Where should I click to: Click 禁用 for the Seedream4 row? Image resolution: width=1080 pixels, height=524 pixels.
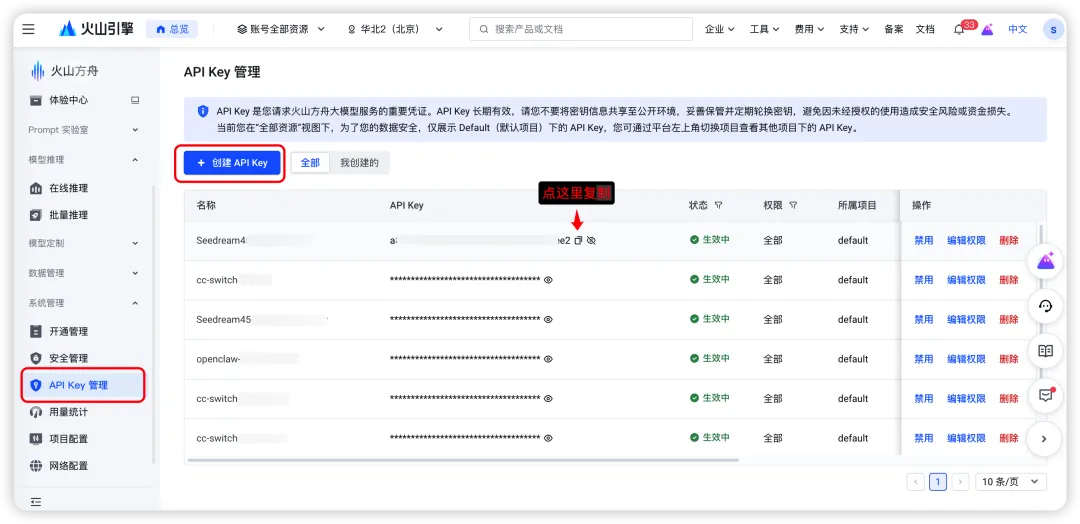(924, 240)
